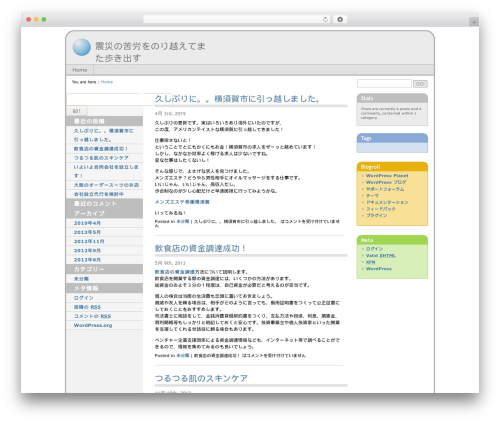The image size is (500, 423).
Task: Open sidebar recent post about 大阪のオーダースーツ
Action: coord(106,185)
